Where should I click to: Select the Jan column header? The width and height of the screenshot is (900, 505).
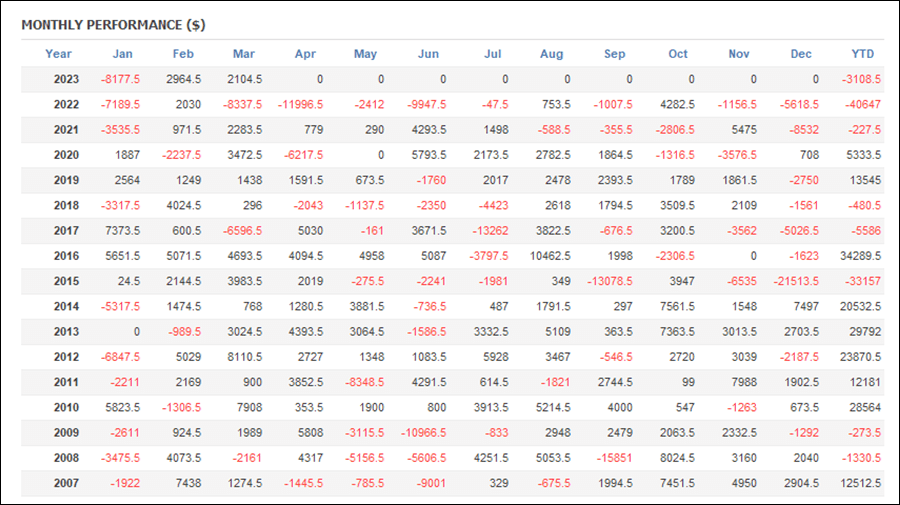pyautogui.click(x=122, y=54)
